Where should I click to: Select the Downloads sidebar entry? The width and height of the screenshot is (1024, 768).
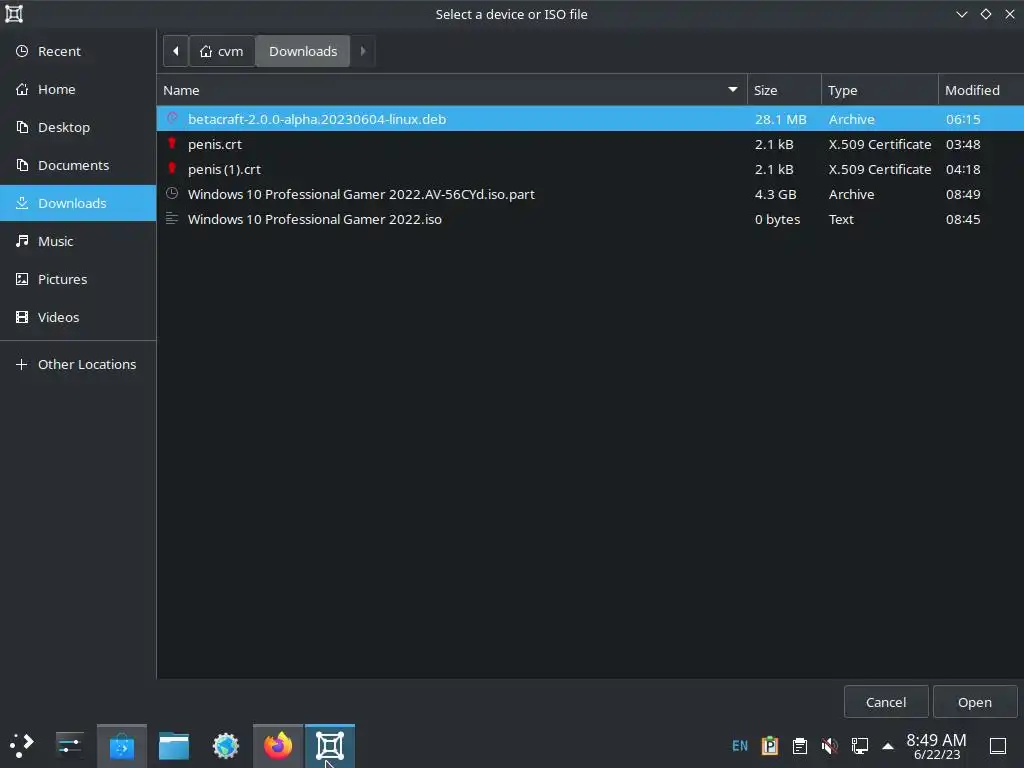tap(78, 202)
